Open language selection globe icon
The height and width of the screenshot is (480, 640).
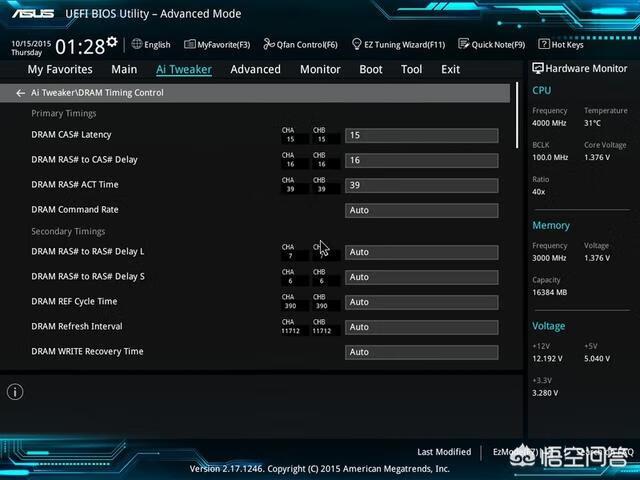(136, 44)
